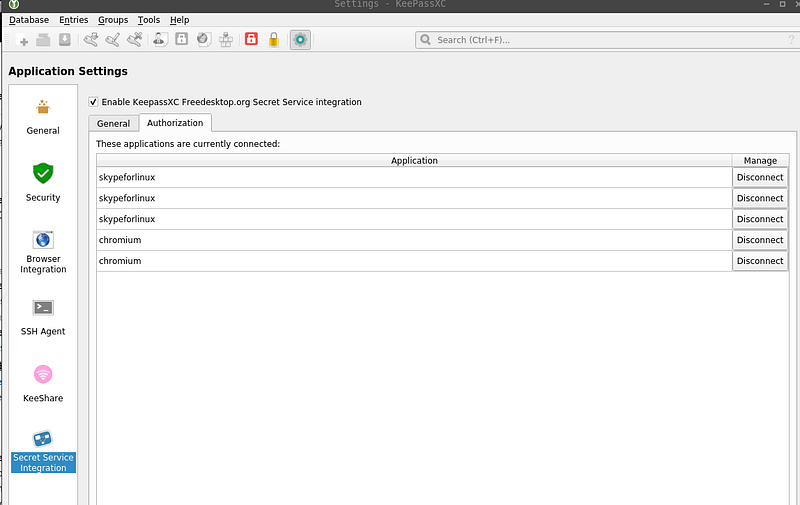Go to Browser Integration settings
The height and width of the screenshot is (505, 800).
(43, 252)
